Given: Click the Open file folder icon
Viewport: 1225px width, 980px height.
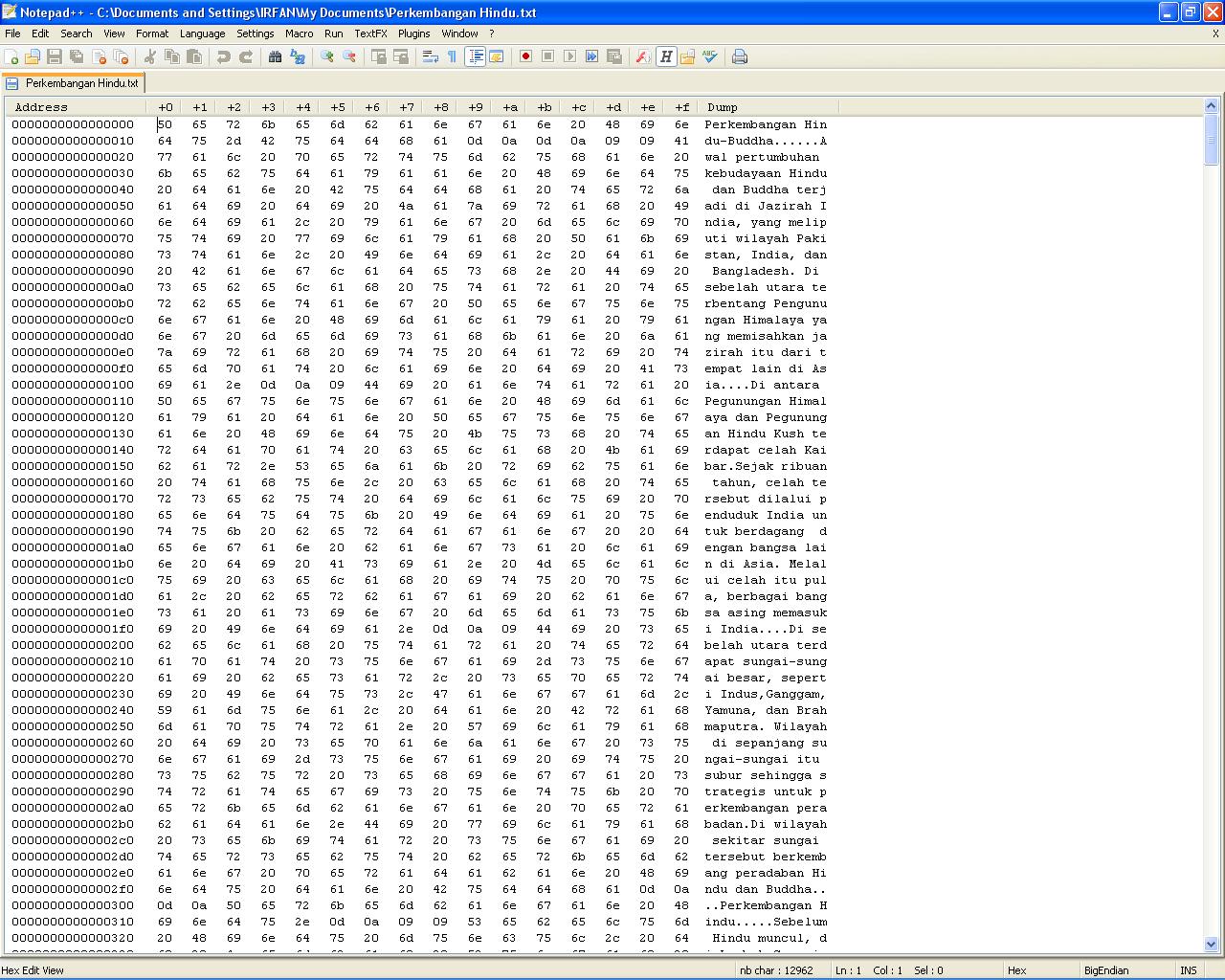Looking at the screenshot, I should point(33,57).
